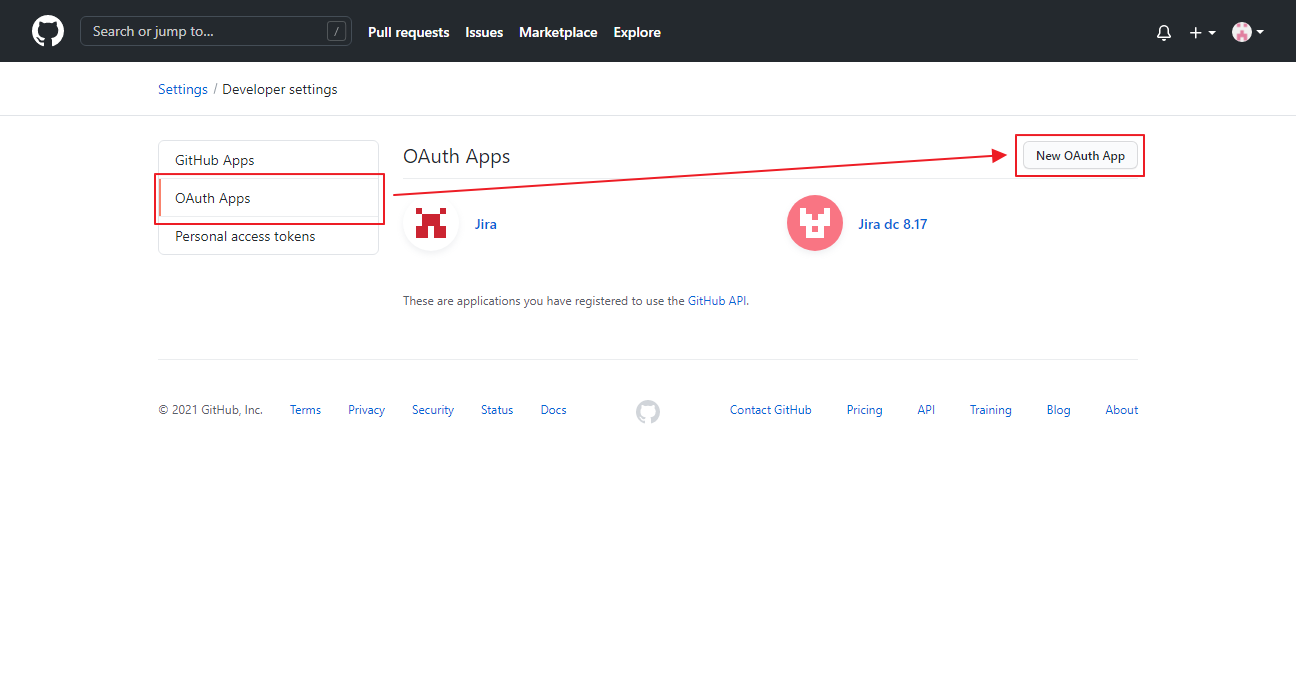Open the About footer link
Screen dimensions: 1296x697
(x=1121, y=410)
